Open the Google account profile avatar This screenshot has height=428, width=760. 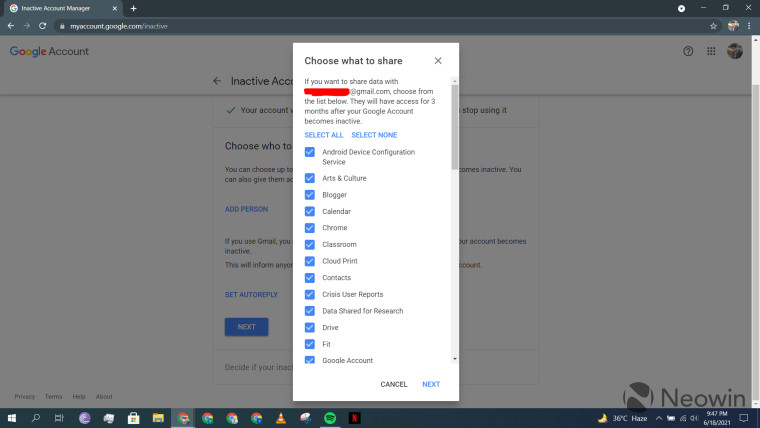pyautogui.click(x=735, y=51)
